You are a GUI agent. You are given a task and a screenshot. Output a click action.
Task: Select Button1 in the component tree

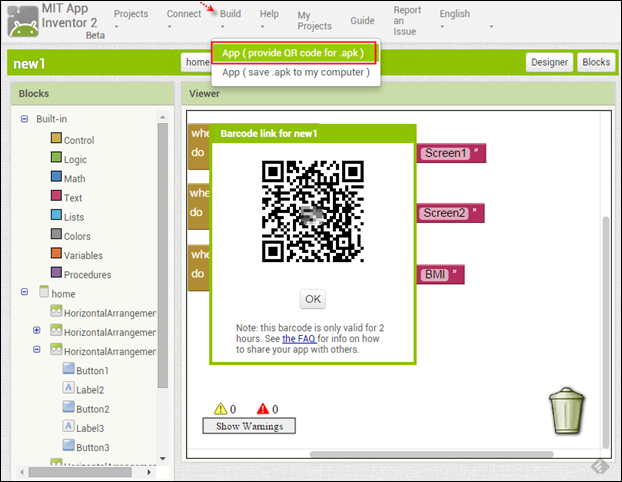[92, 371]
